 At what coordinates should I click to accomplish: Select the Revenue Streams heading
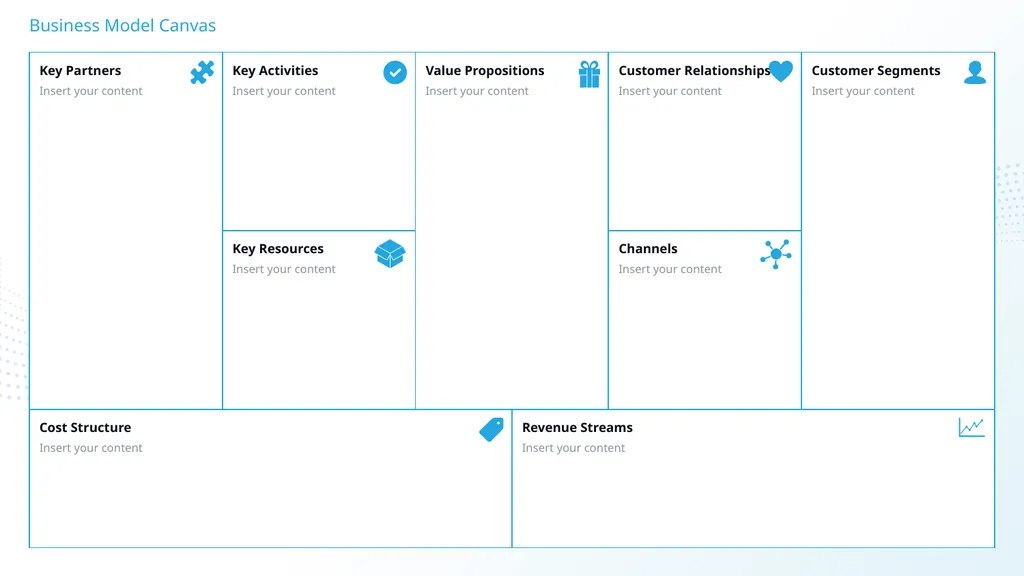(x=577, y=428)
